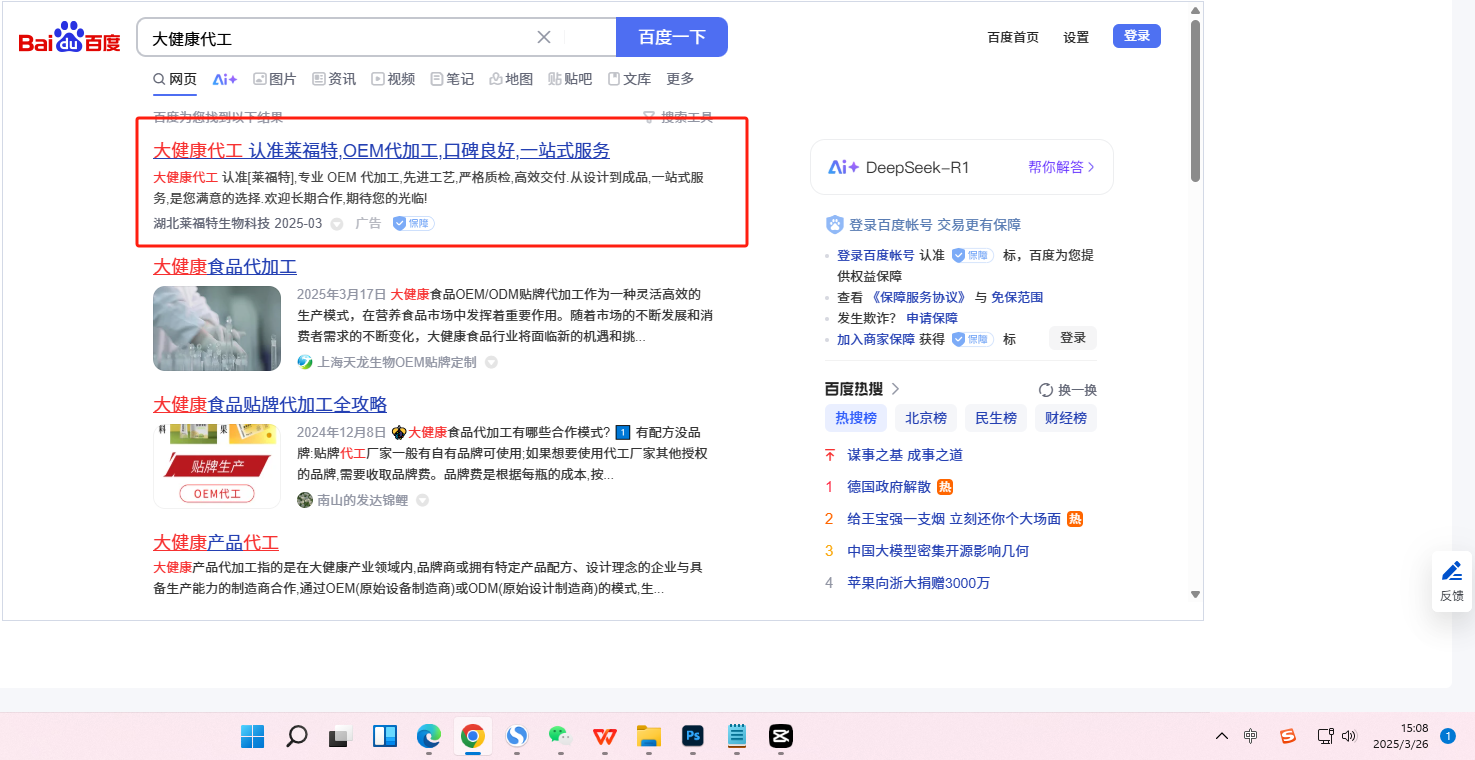
Task: Click the 反馈 feedback pencil icon
Action: pyautogui.click(x=1451, y=572)
